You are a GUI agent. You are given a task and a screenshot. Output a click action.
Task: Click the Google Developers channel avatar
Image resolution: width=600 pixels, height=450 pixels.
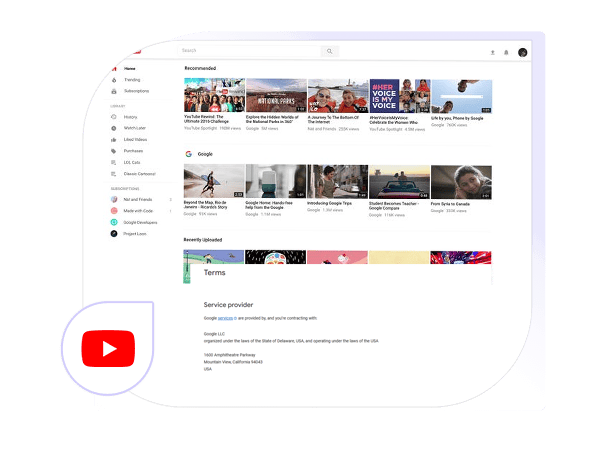click(114, 222)
